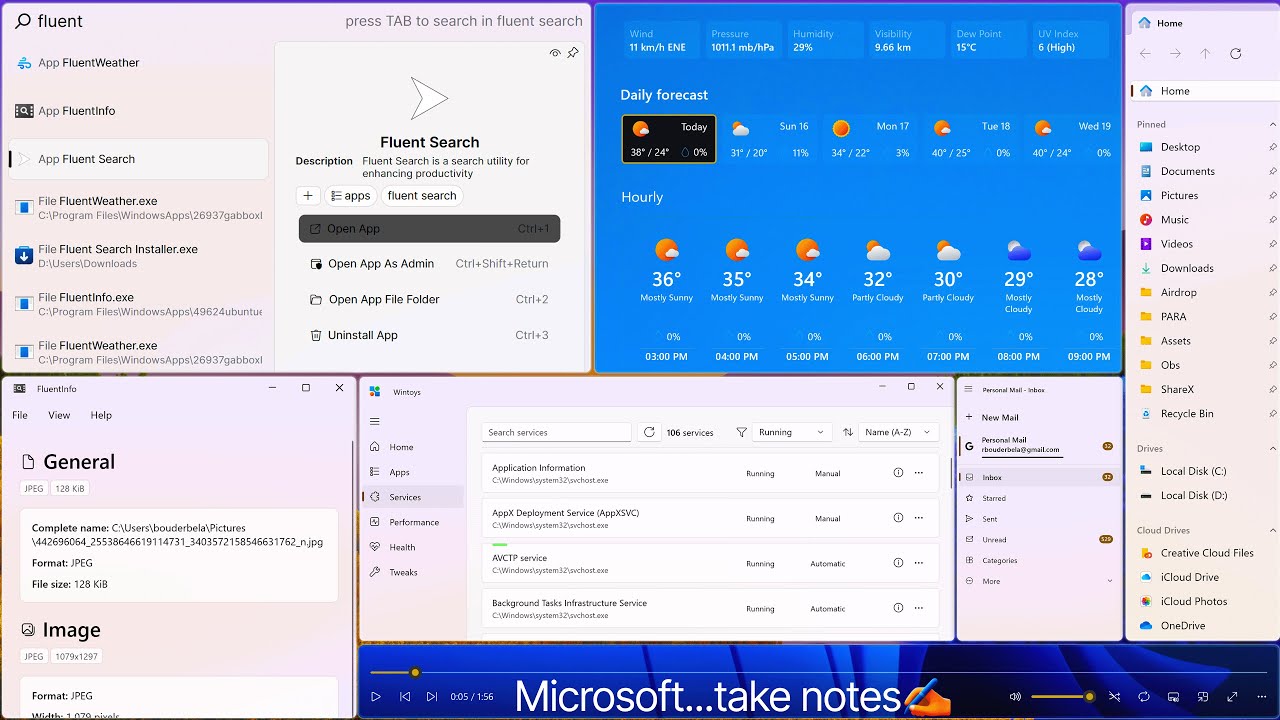Click the play button in the media player
The image size is (1280, 720).
click(x=376, y=696)
